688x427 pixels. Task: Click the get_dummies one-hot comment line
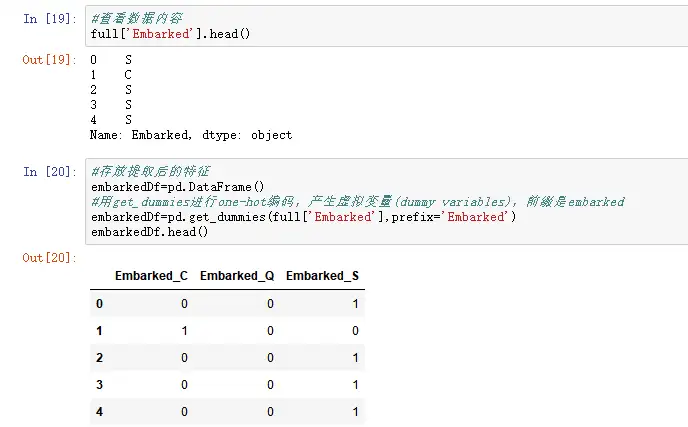pos(358,202)
